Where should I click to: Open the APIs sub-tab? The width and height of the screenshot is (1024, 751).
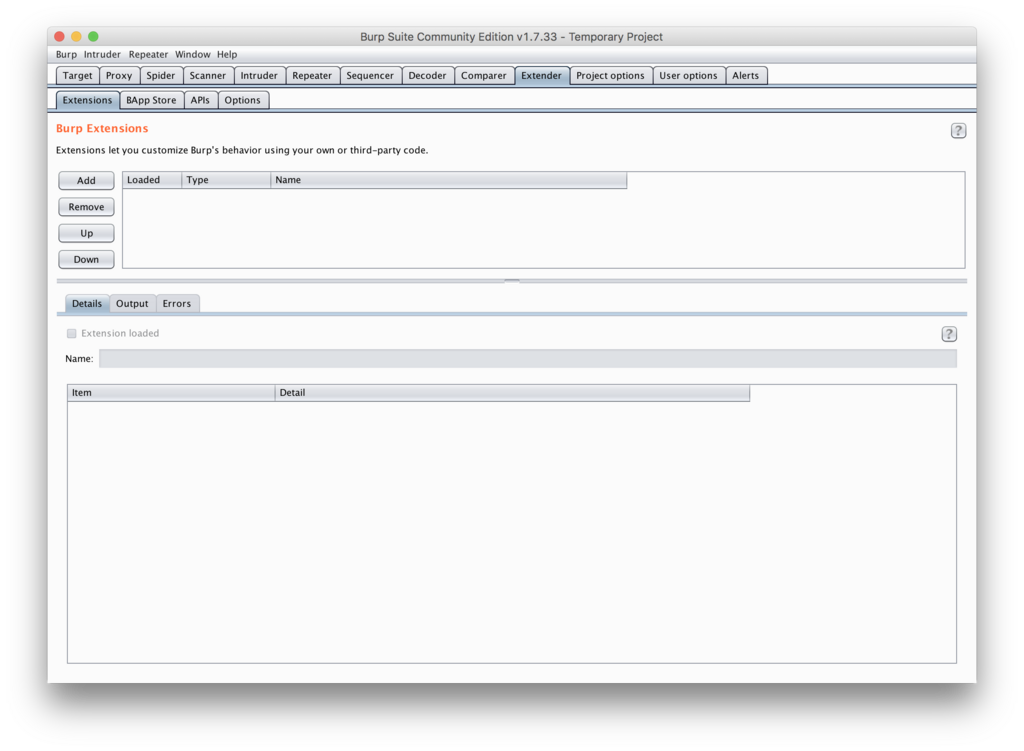200,100
